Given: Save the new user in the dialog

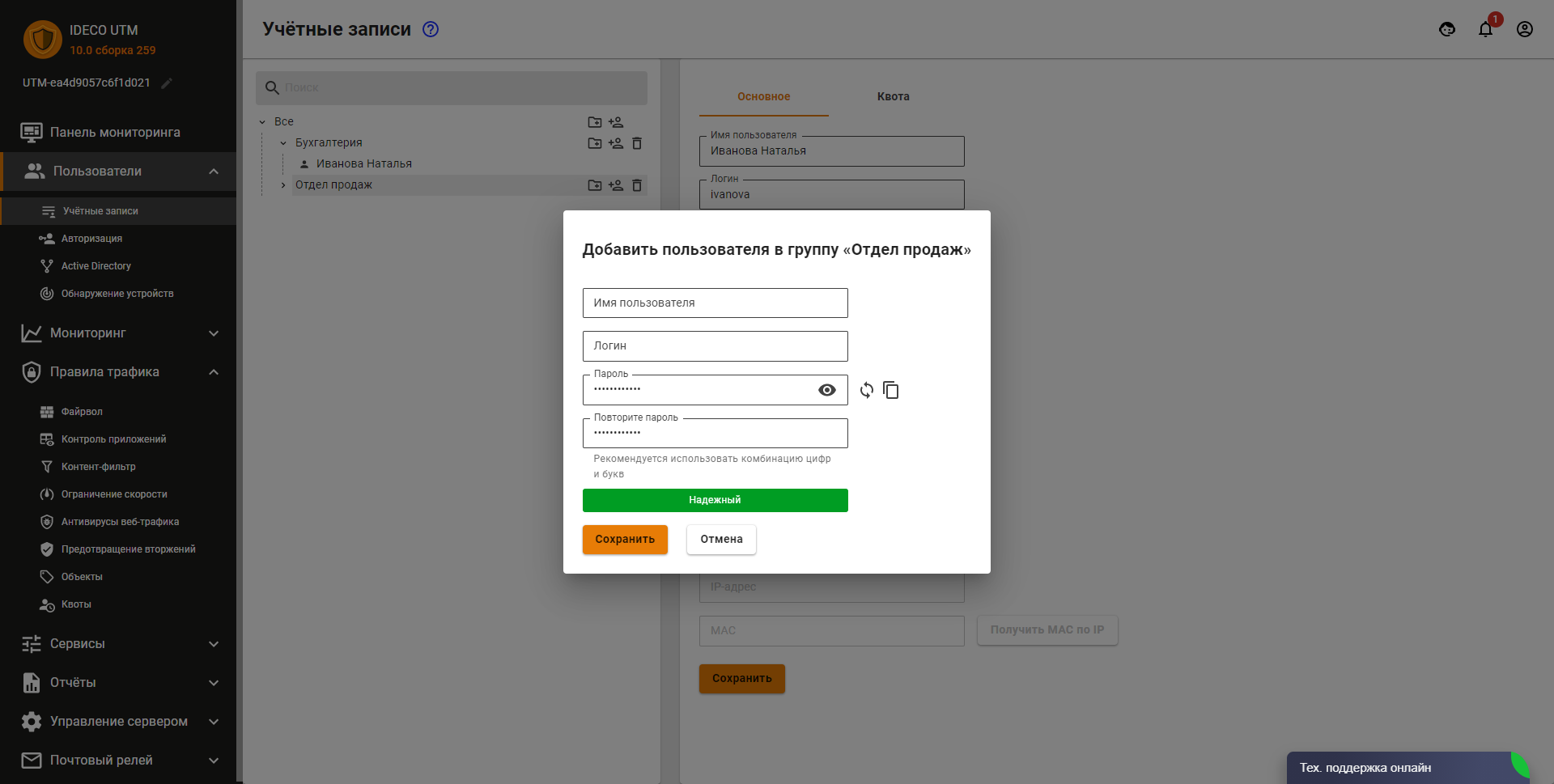Looking at the screenshot, I should pyautogui.click(x=625, y=540).
